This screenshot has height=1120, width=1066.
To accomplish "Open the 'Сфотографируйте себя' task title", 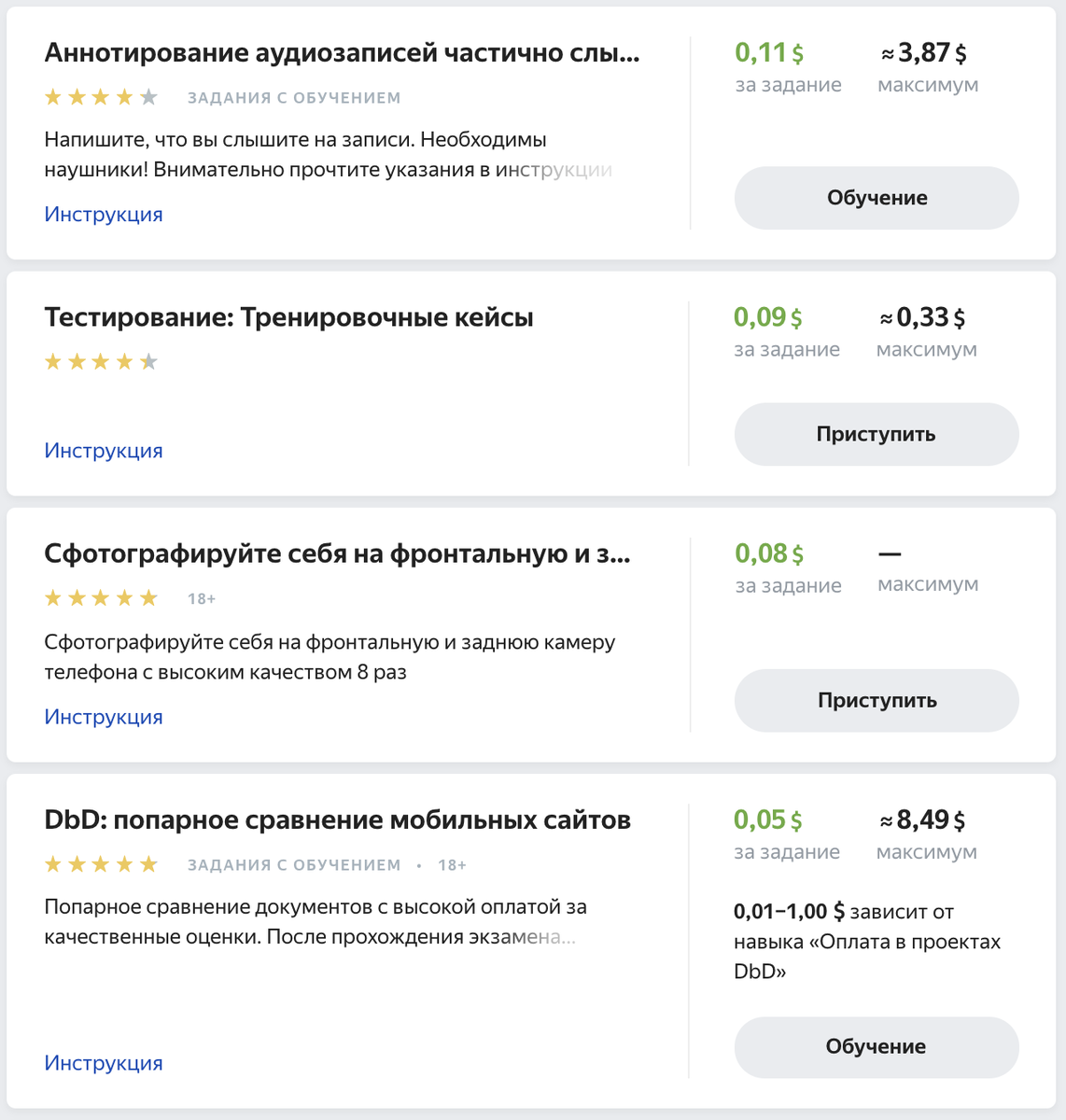I will coord(337,554).
